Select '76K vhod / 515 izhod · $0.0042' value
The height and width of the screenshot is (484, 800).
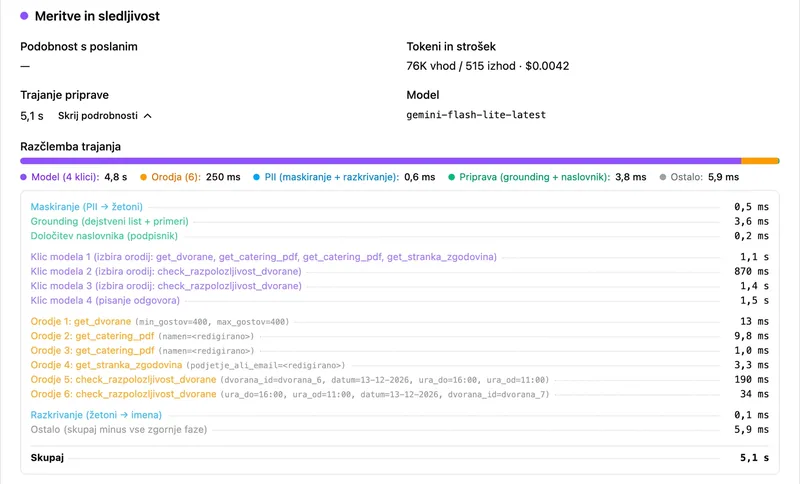(488, 66)
